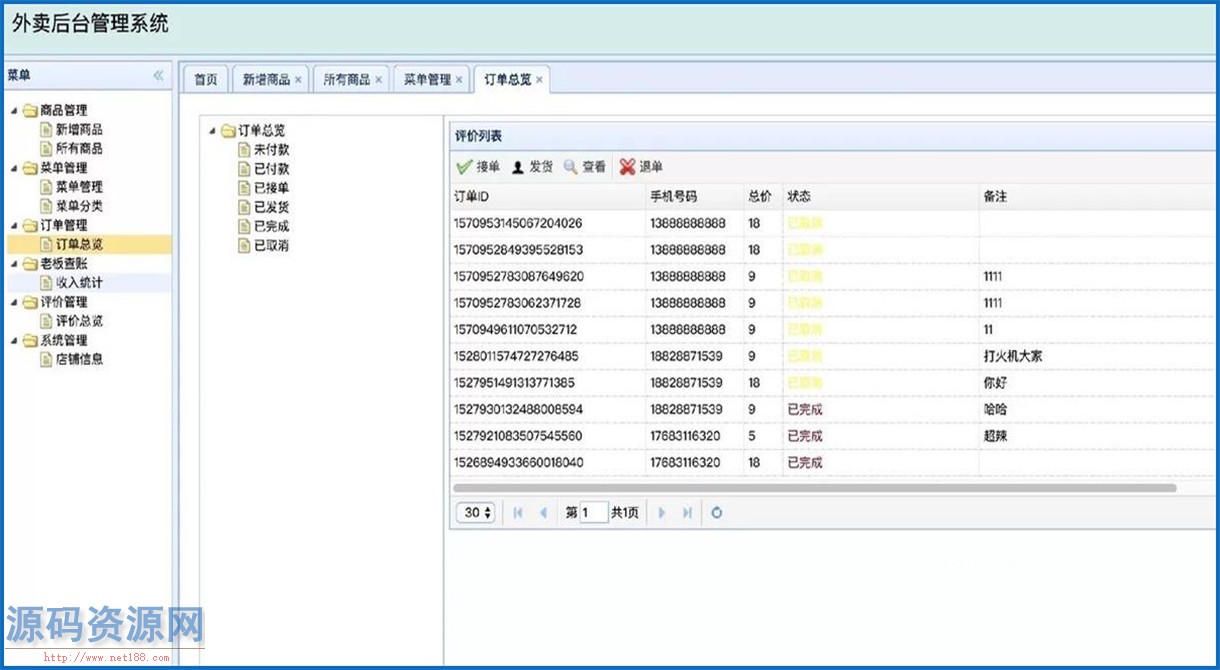Collapse the 商品管理 tree folder

click(x=14, y=111)
